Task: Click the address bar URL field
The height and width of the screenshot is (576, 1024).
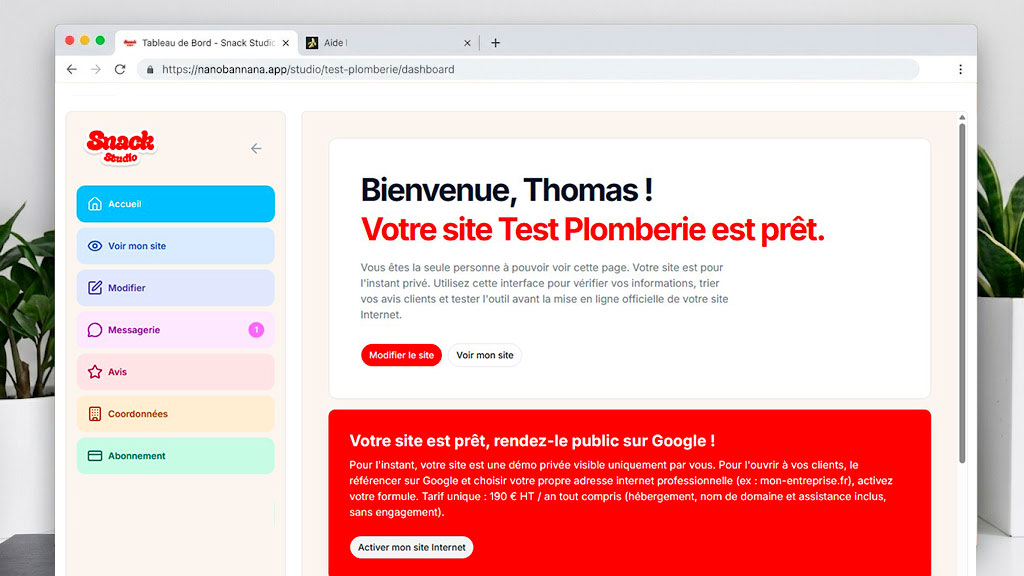Action: point(528,69)
